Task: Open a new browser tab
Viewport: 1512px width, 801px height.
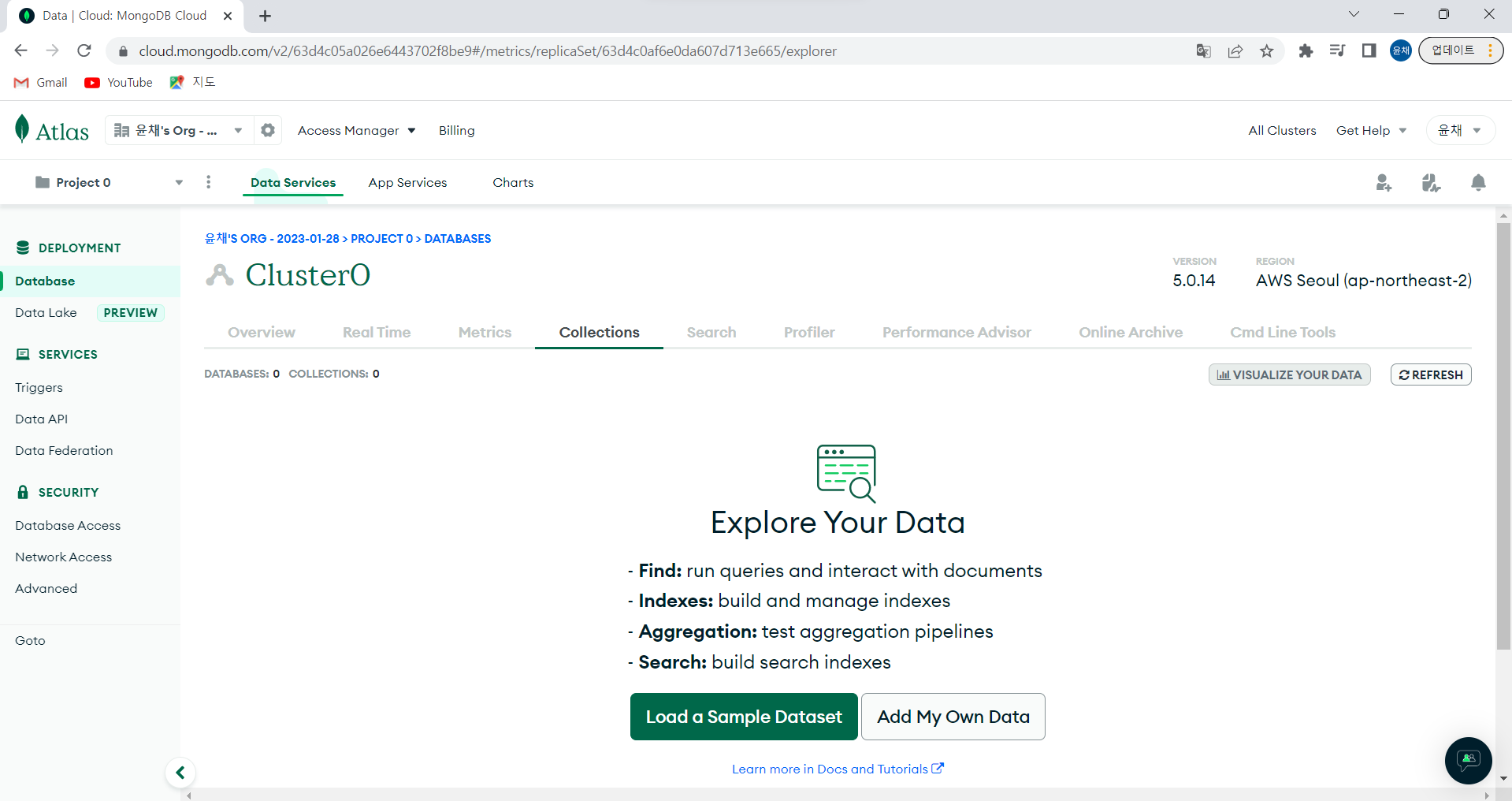Action: click(266, 16)
